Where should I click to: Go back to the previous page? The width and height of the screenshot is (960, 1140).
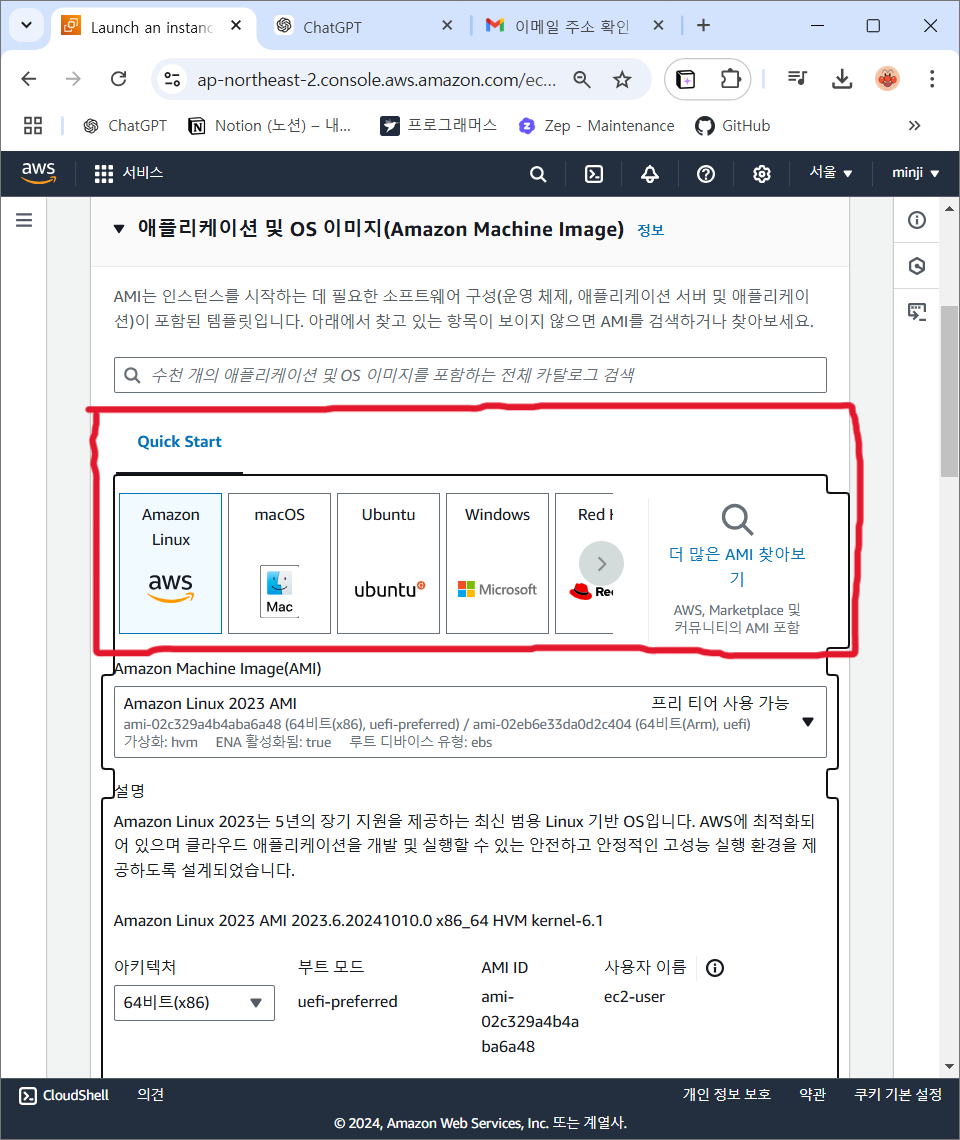point(29,79)
